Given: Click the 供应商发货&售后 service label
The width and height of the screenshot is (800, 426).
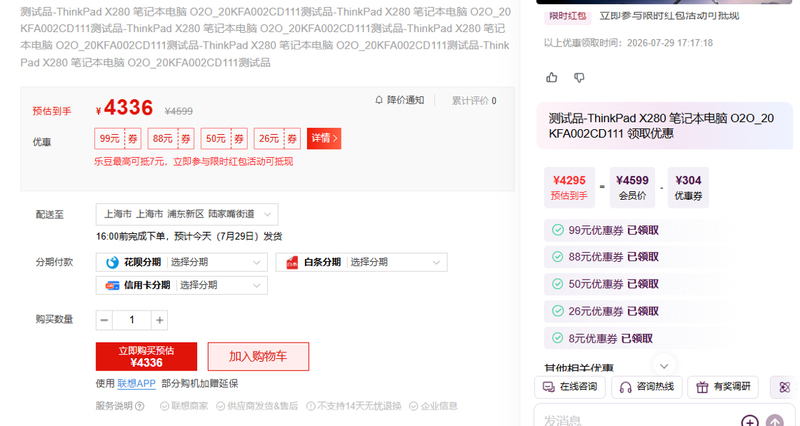Looking at the screenshot, I should coord(257,406).
